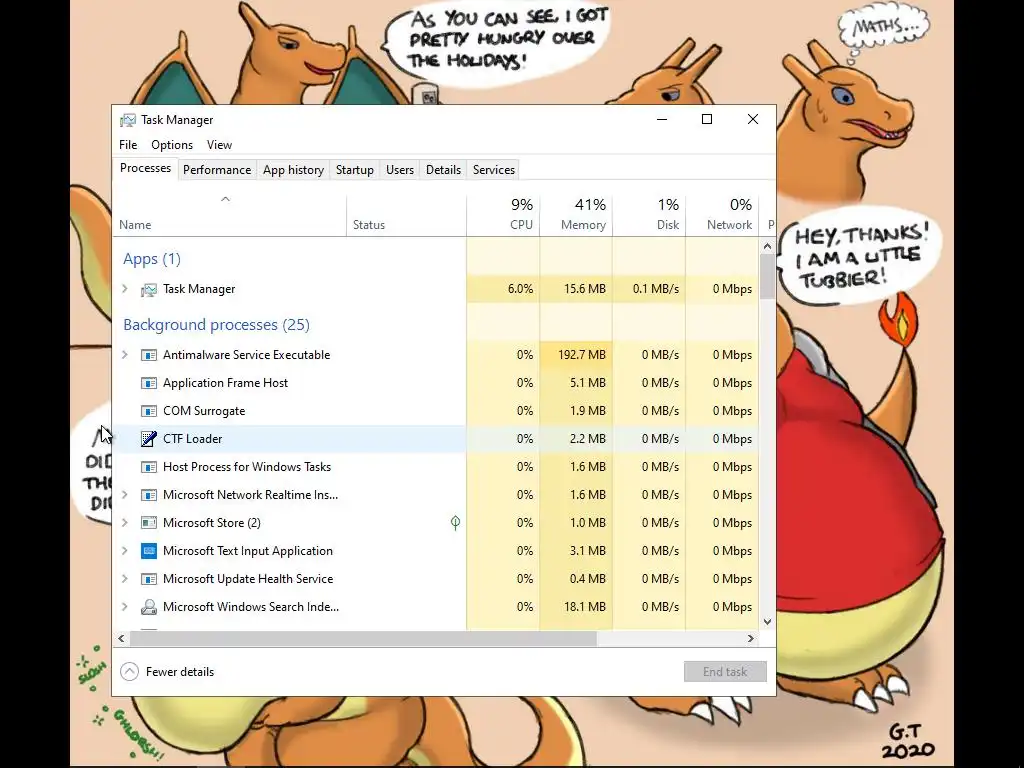
Task: Select the COM Surrogate process name
Action: (204, 411)
